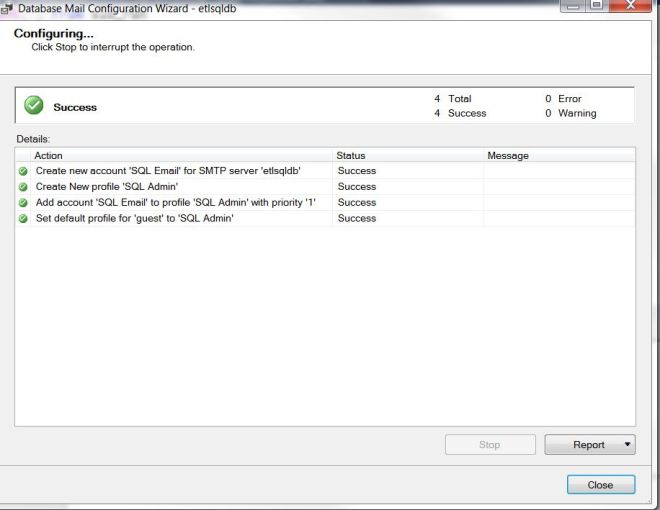660x510 pixels.
Task: Select the "Create new account 'SQL Email'" action text
Action: pyautogui.click(x=168, y=171)
